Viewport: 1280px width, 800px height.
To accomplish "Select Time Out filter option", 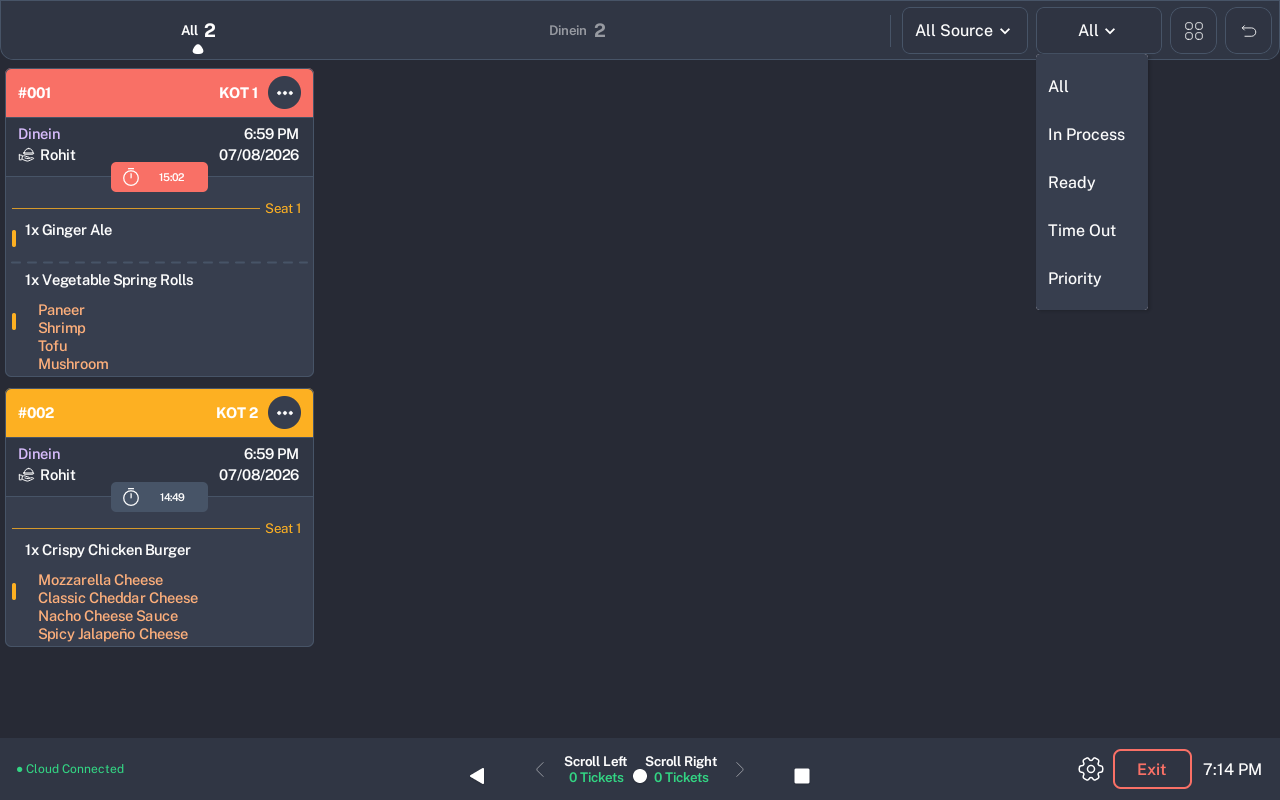I will point(1091,230).
